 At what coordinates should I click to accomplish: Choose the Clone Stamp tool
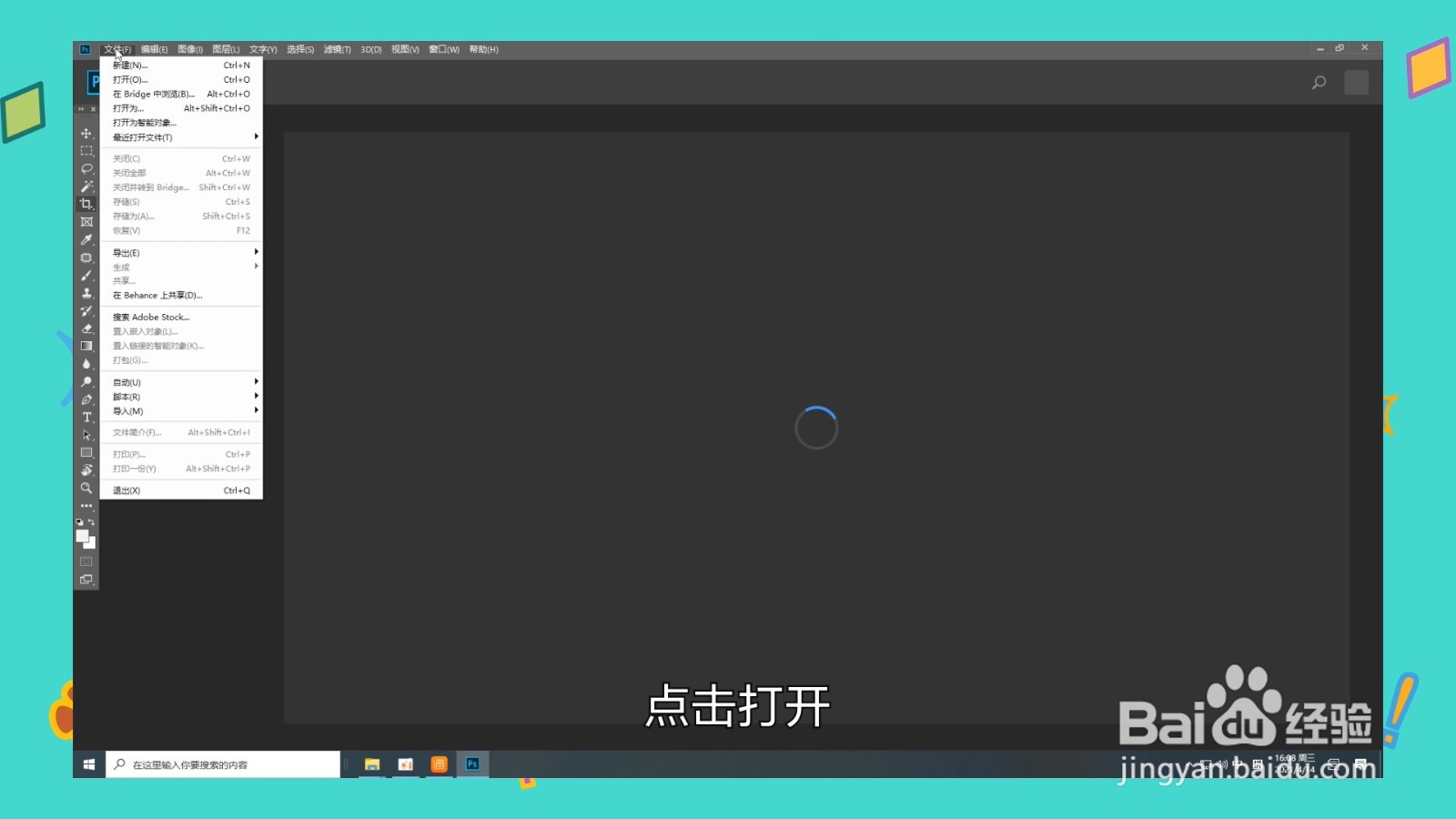pyautogui.click(x=86, y=293)
